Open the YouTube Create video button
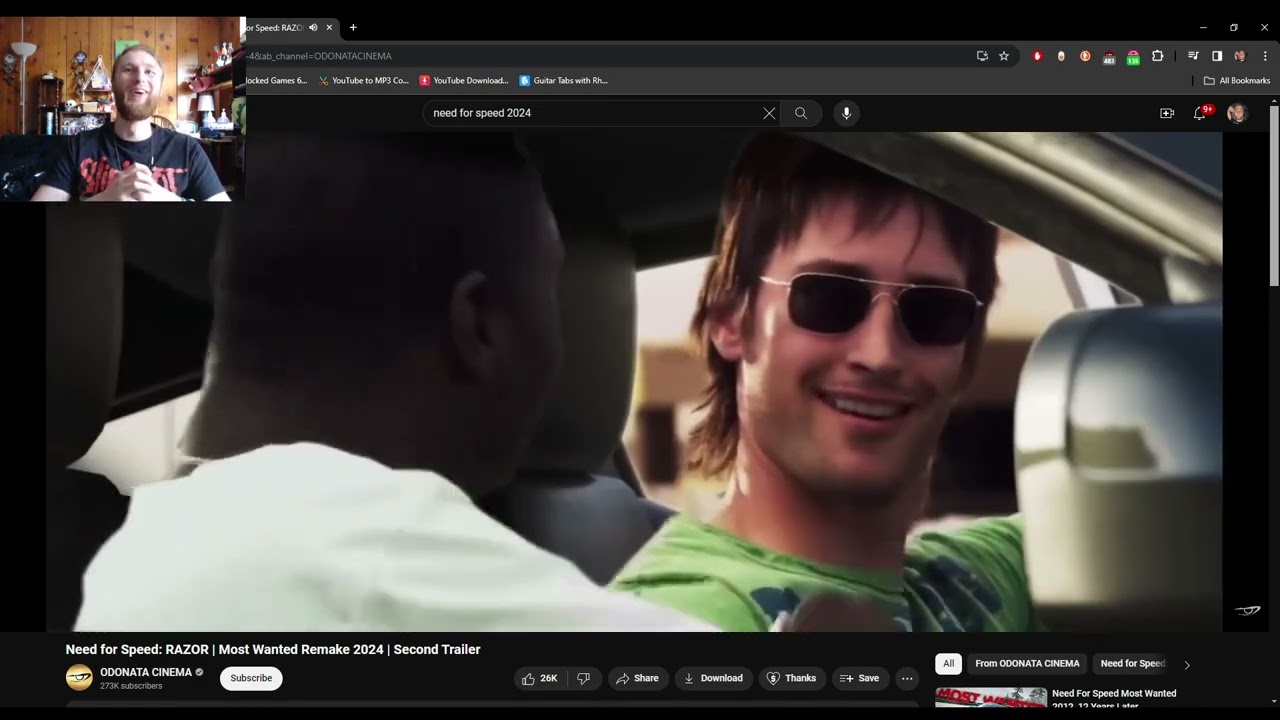Viewport: 1280px width, 720px height. click(x=1167, y=113)
